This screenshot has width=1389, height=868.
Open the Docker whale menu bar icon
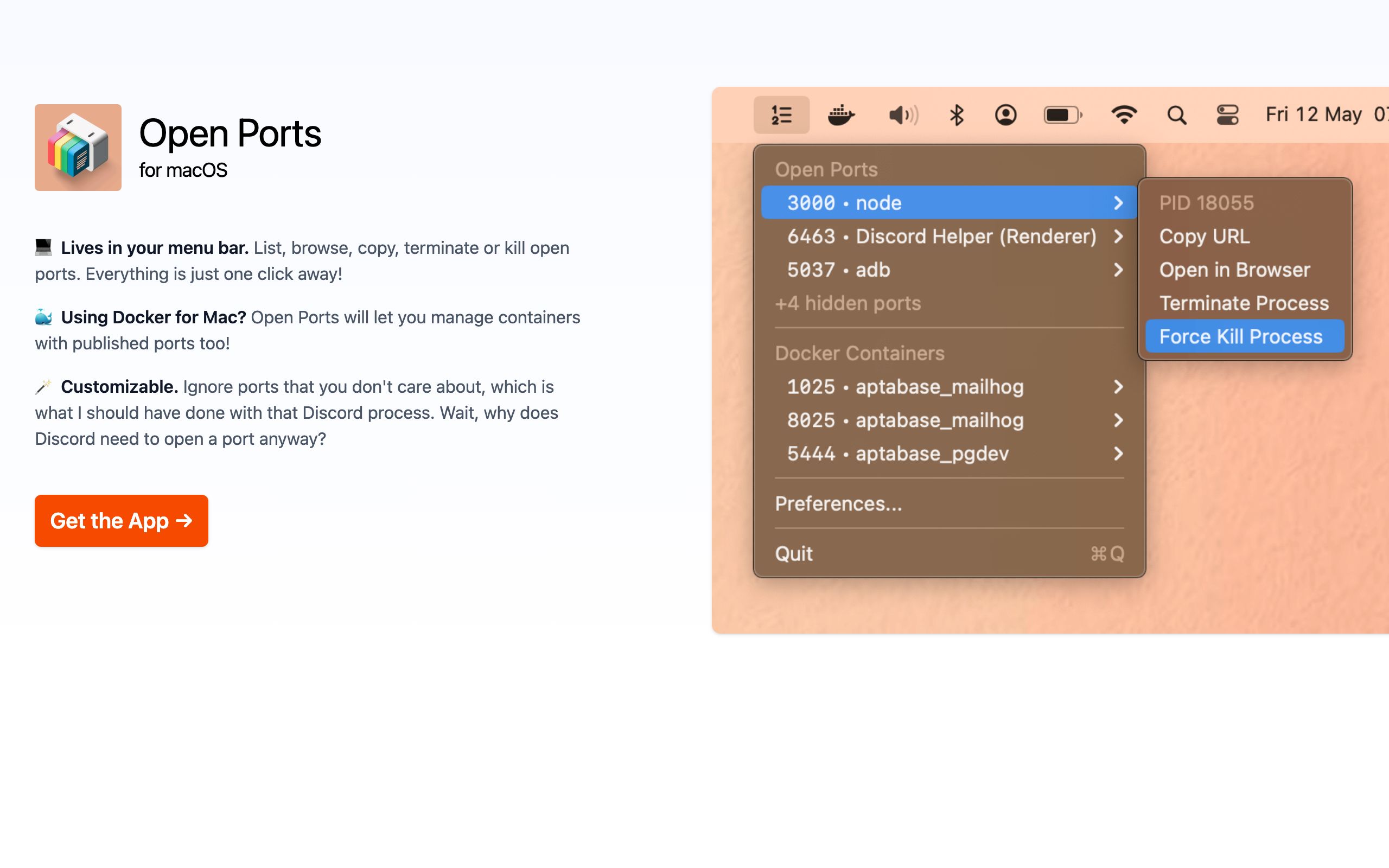pos(841,115)
